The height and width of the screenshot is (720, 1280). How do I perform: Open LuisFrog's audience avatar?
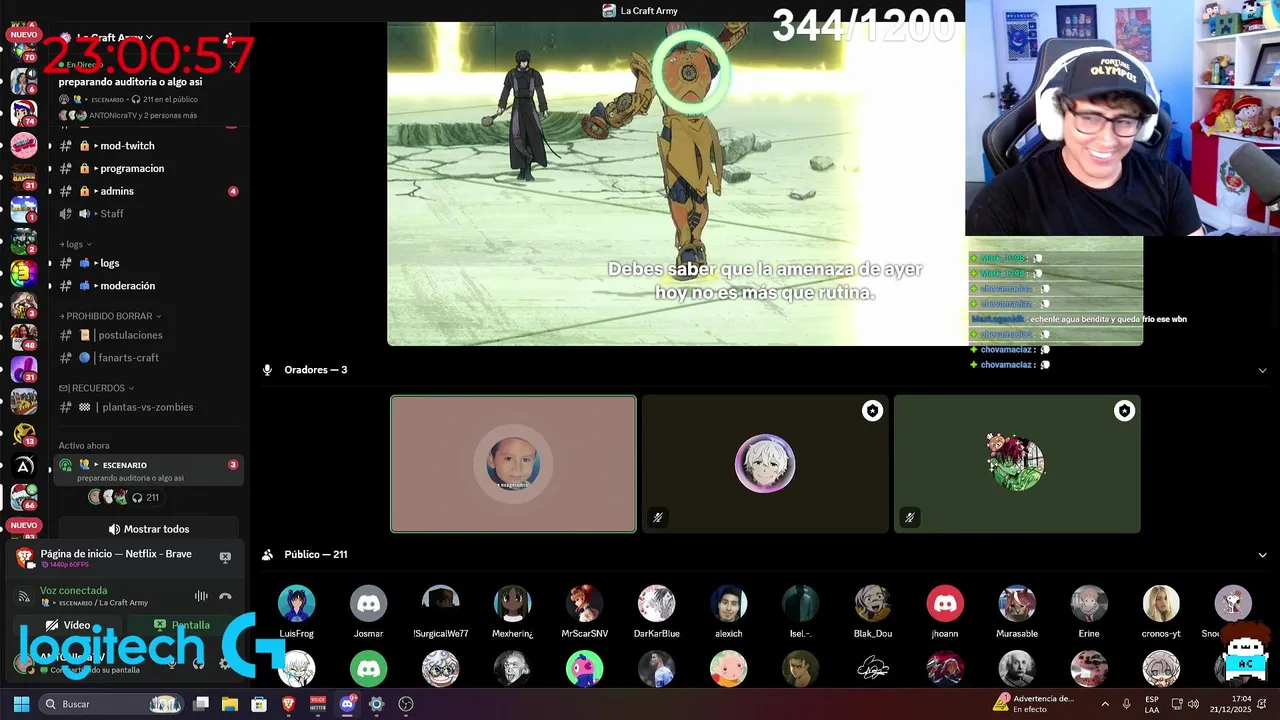point(296,604)
